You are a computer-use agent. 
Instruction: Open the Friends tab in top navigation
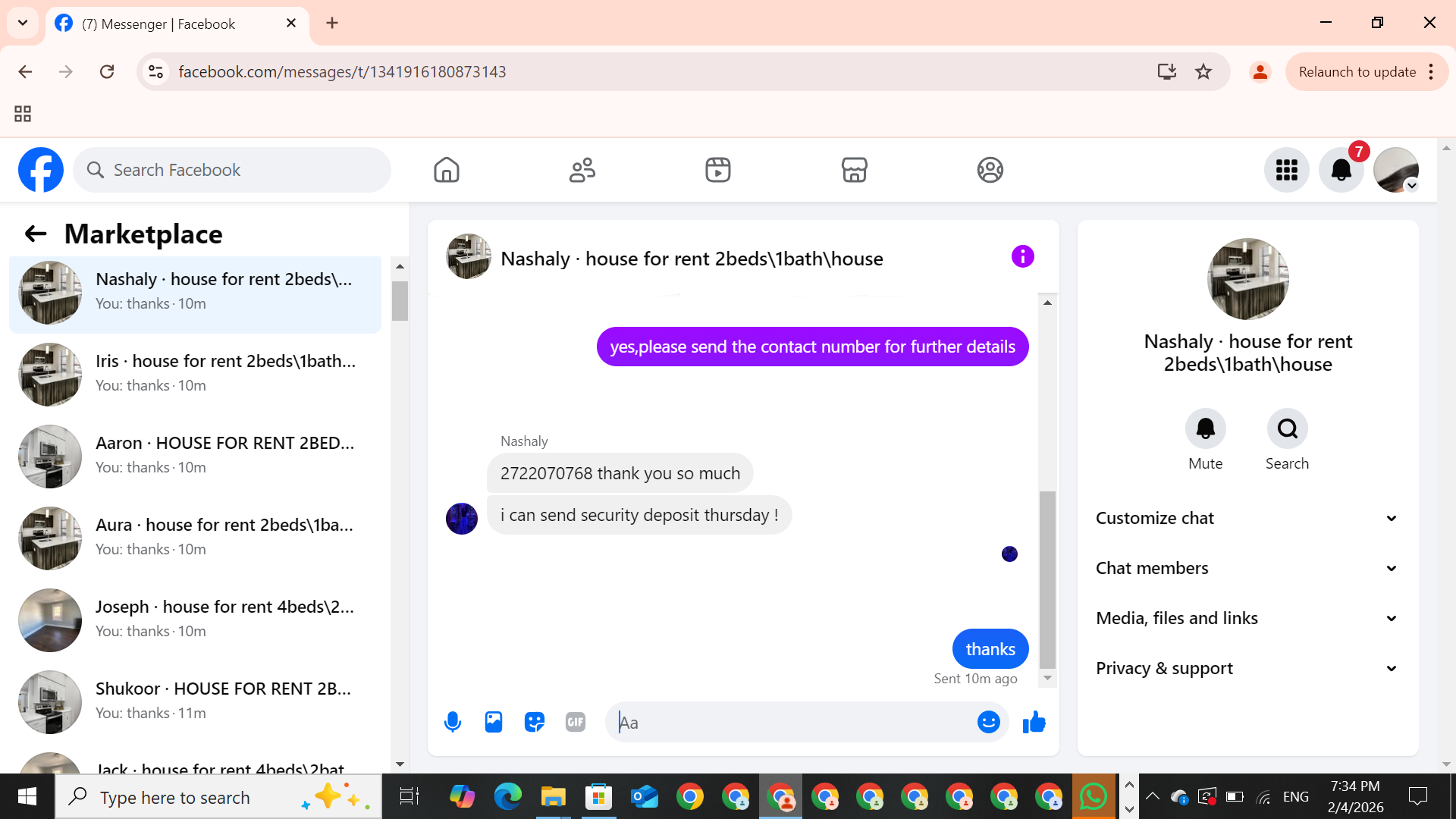582,170
